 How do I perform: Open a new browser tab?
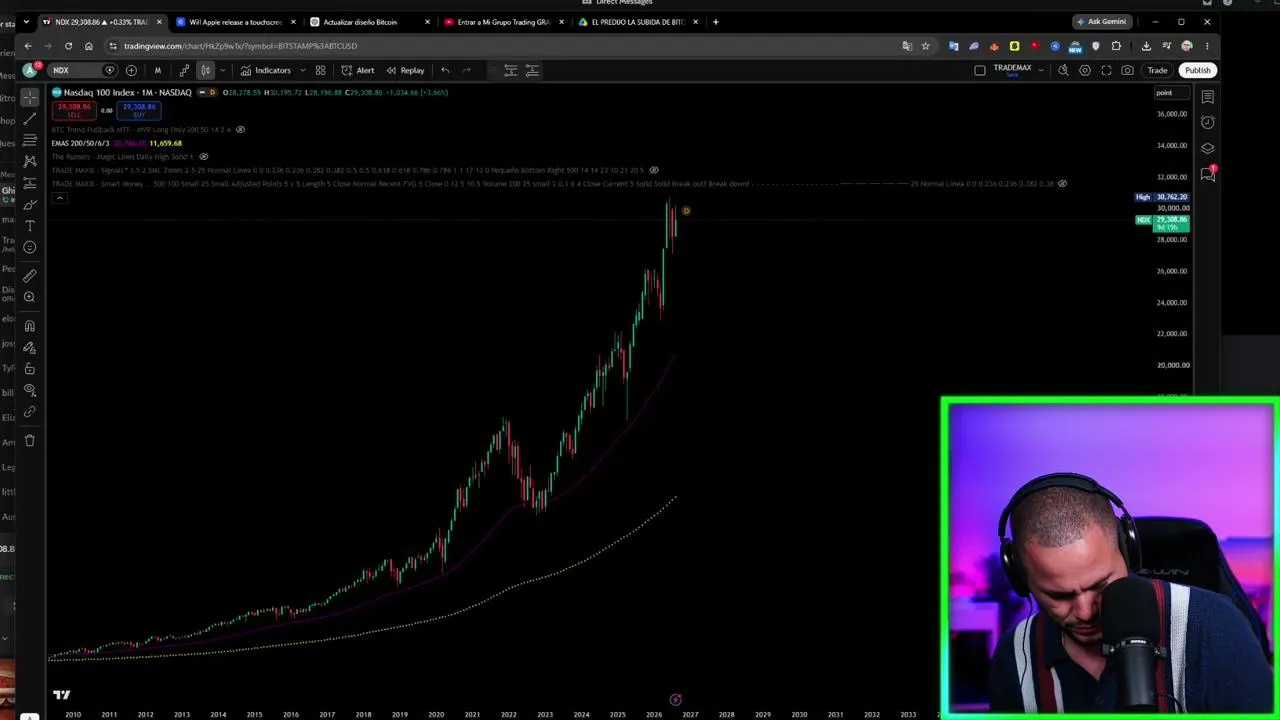(x=715, y=22)
